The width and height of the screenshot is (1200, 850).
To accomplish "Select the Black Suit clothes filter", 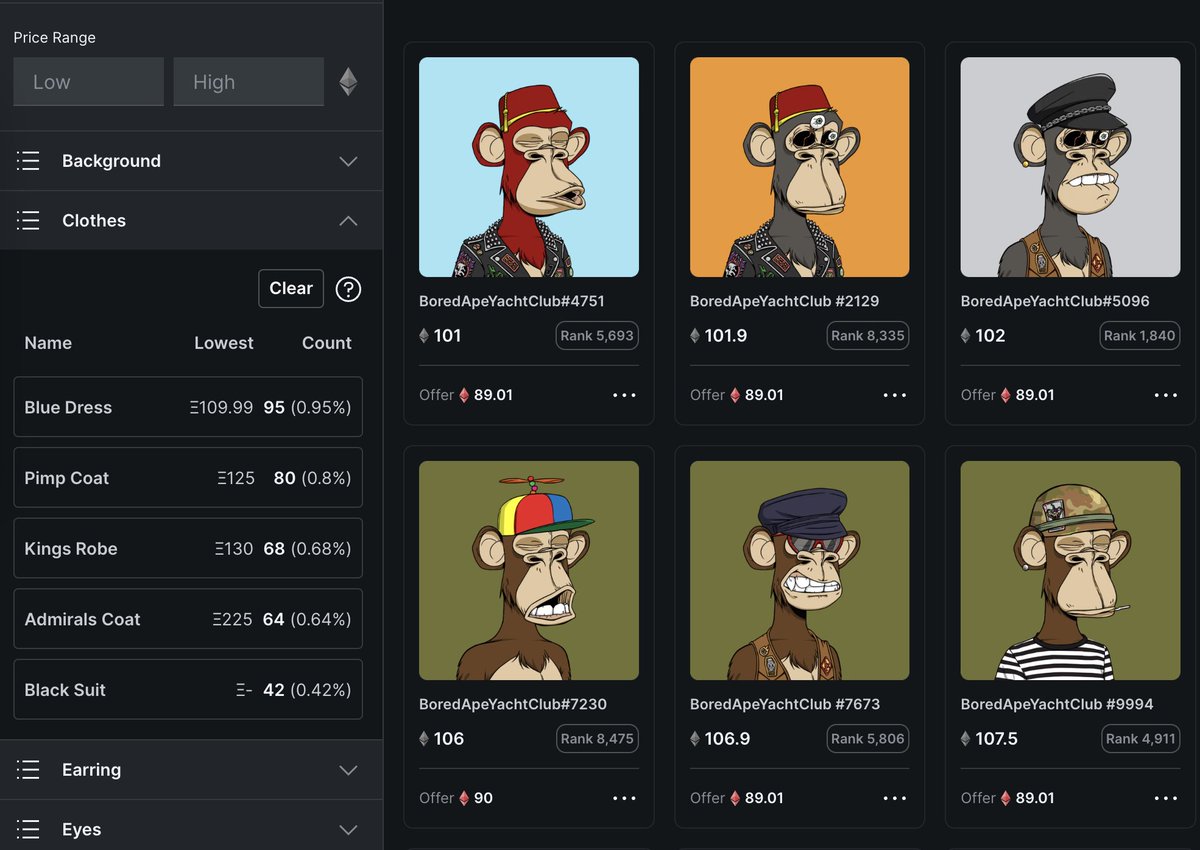I will point(188,690).
